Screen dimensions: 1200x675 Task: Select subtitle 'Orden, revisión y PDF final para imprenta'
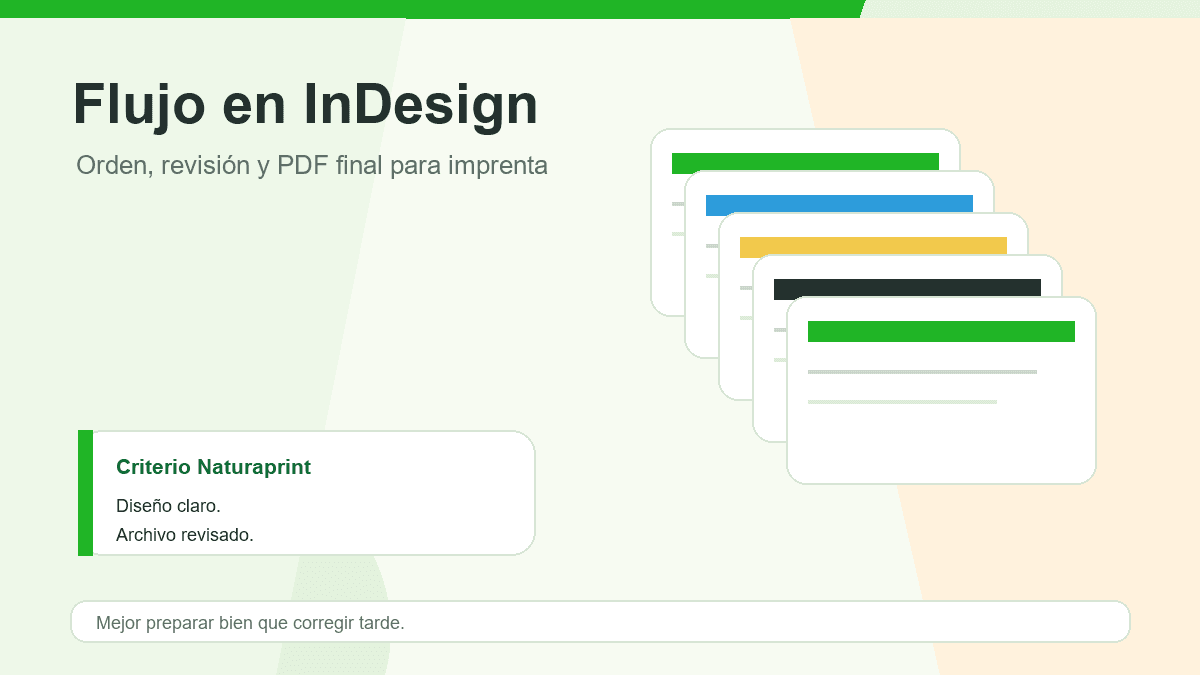(312, 165)
